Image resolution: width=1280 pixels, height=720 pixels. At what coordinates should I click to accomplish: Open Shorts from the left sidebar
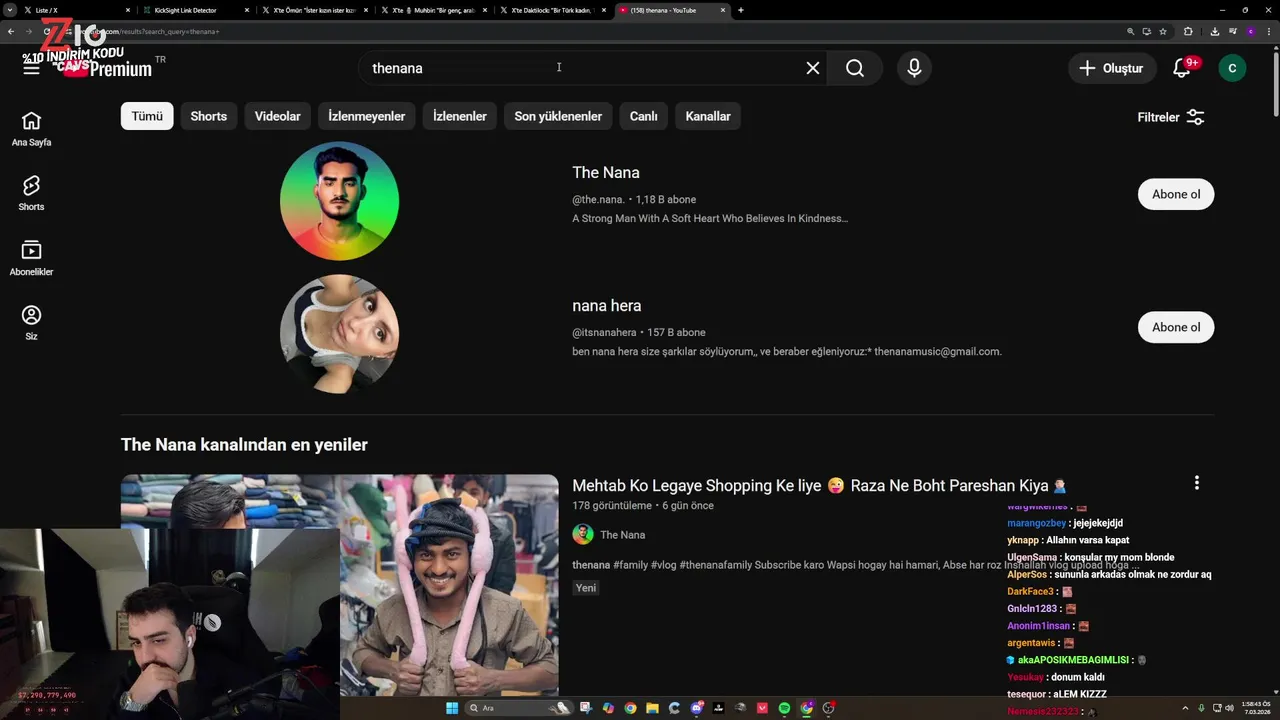31,193
